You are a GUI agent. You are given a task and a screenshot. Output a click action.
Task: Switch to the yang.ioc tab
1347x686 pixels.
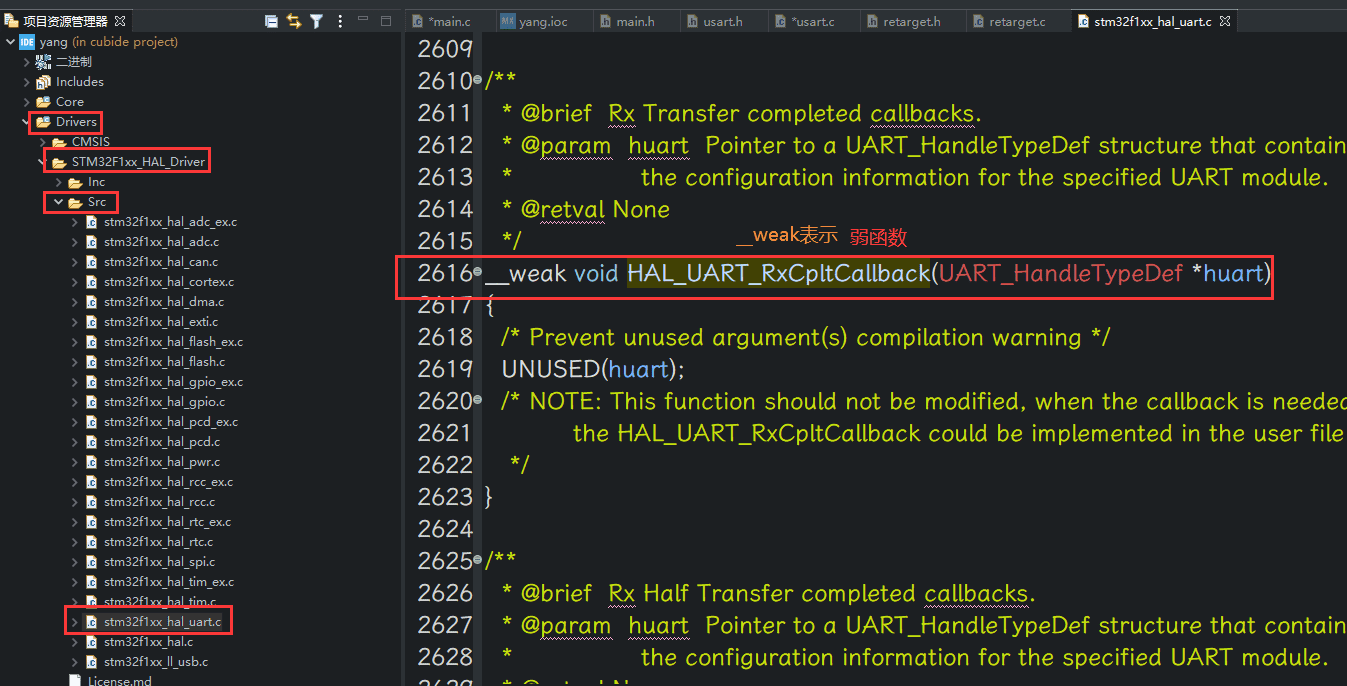(x=542, y=21)
